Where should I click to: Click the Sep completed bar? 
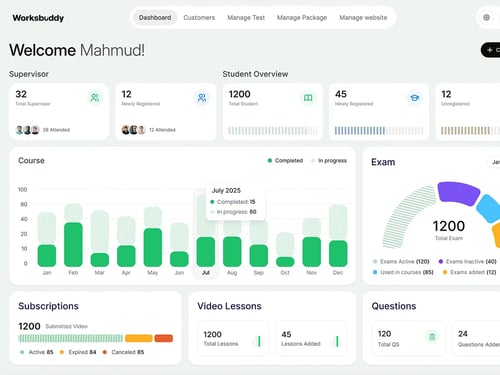[x=259, y=256]
